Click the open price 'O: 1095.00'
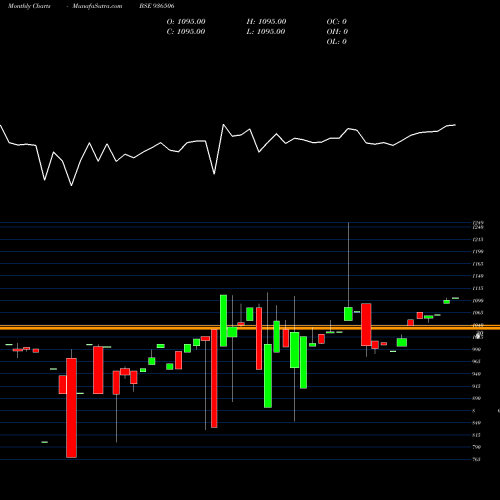The width and height of the screenshot is (500, 500). [186, 22]
